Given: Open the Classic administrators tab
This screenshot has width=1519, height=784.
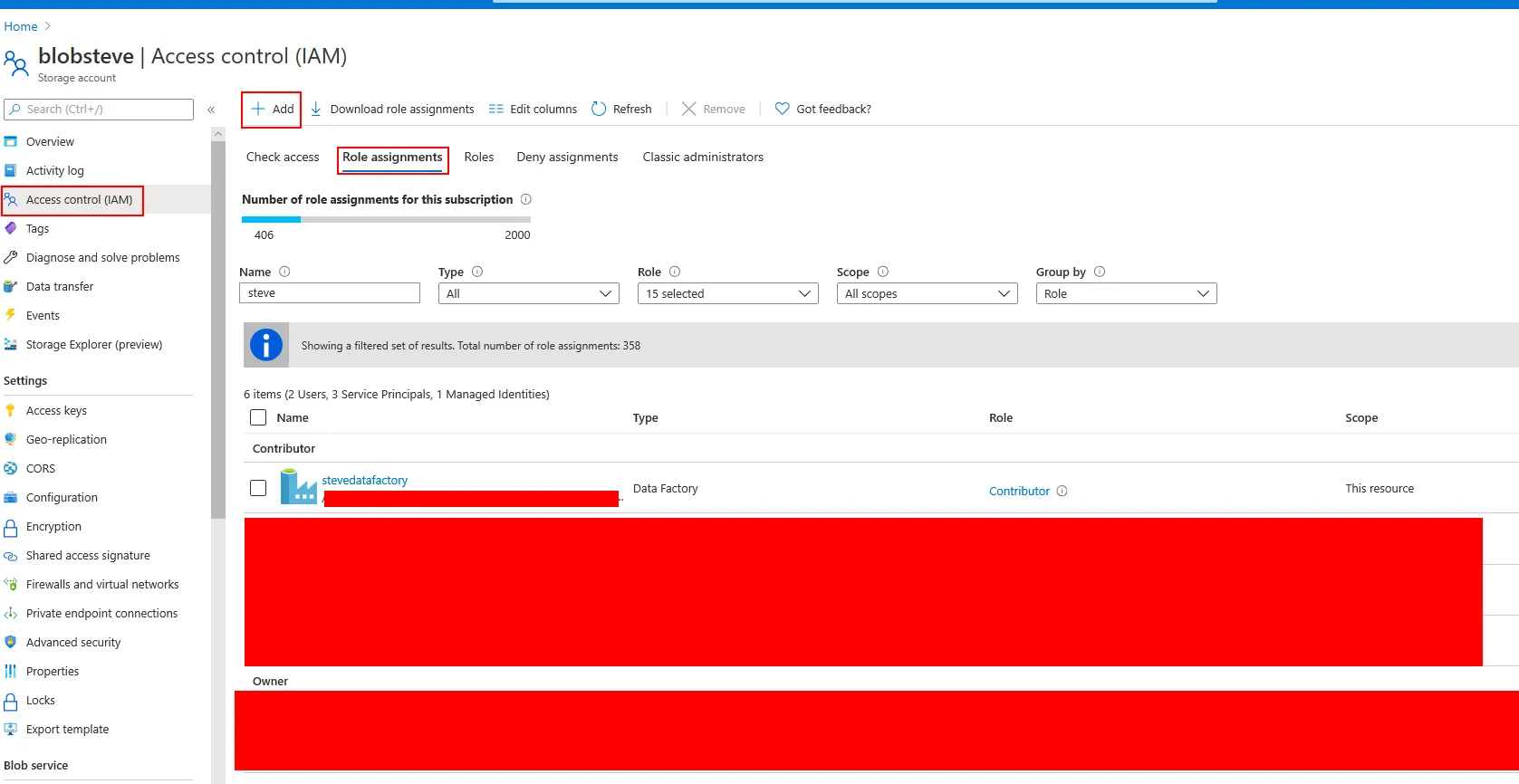Looking at the screenshot, I should coord(703,157).
